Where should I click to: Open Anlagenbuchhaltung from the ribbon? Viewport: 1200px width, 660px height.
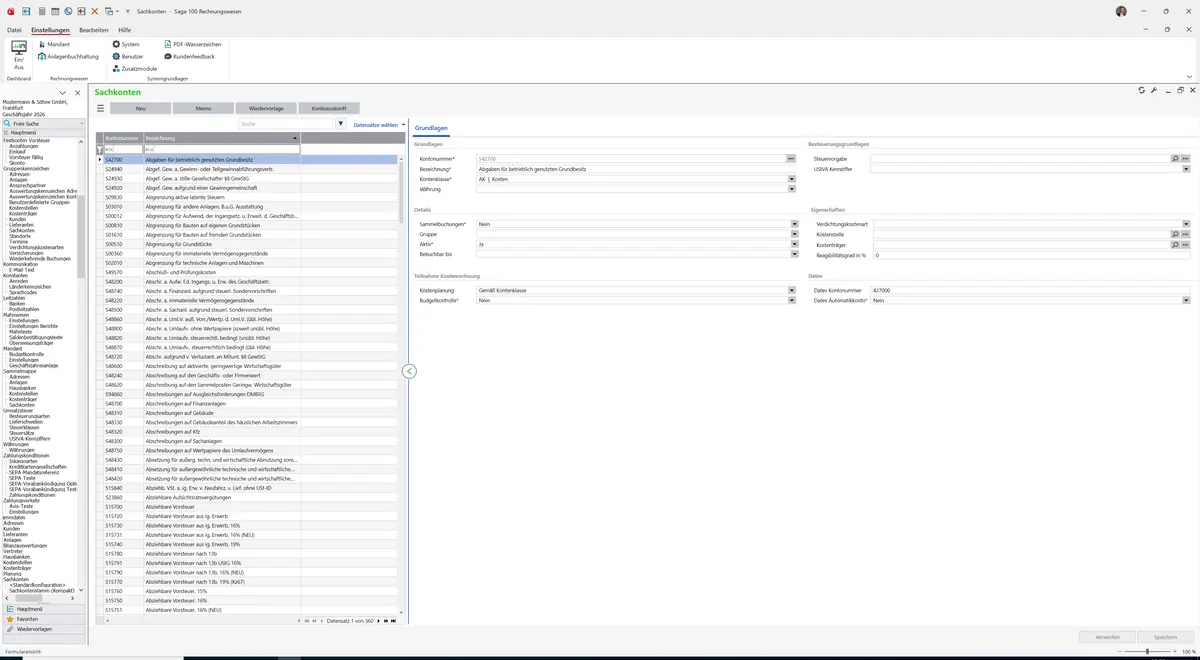(68, 57)
